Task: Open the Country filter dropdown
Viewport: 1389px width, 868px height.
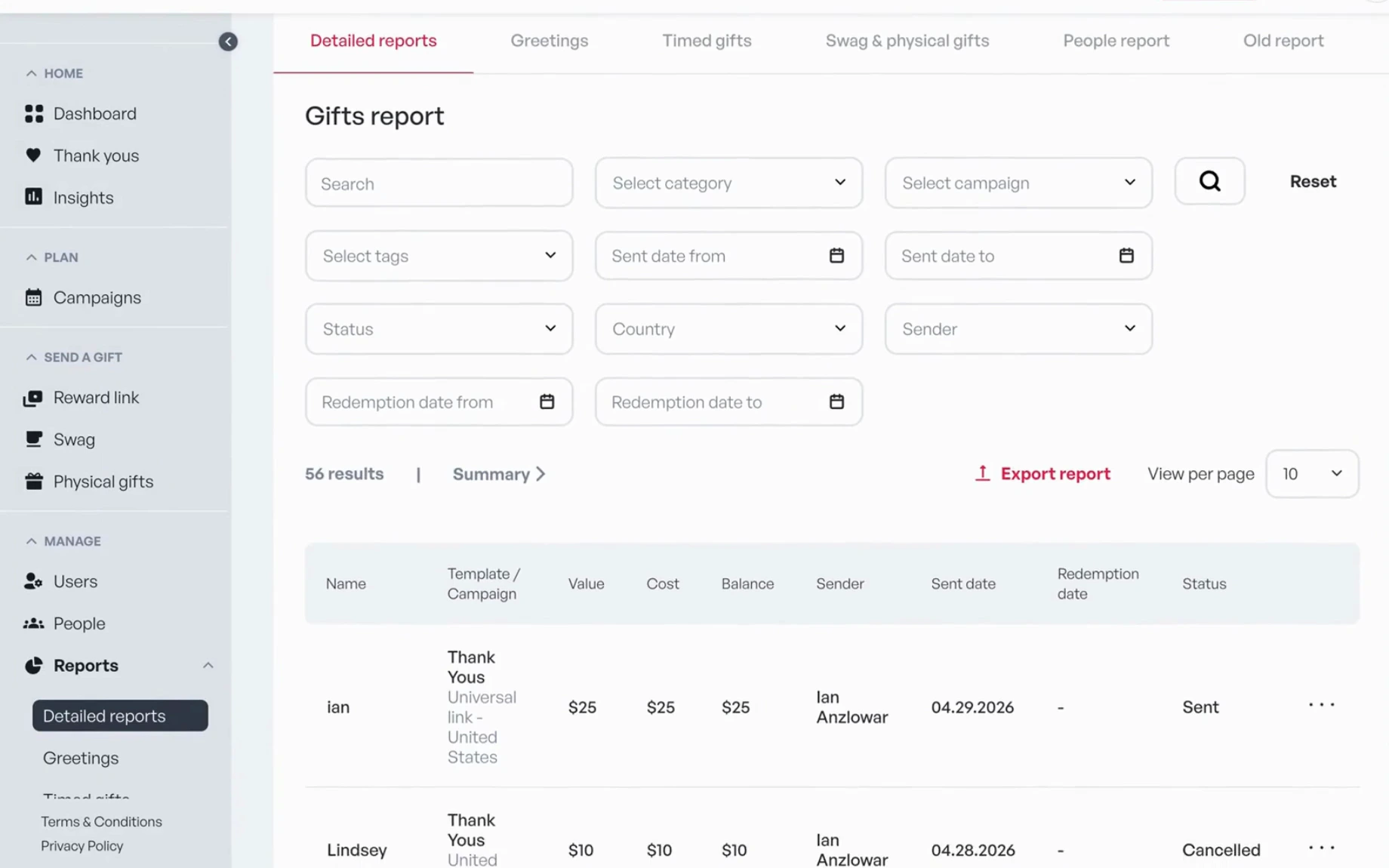Action: [728, 329]
